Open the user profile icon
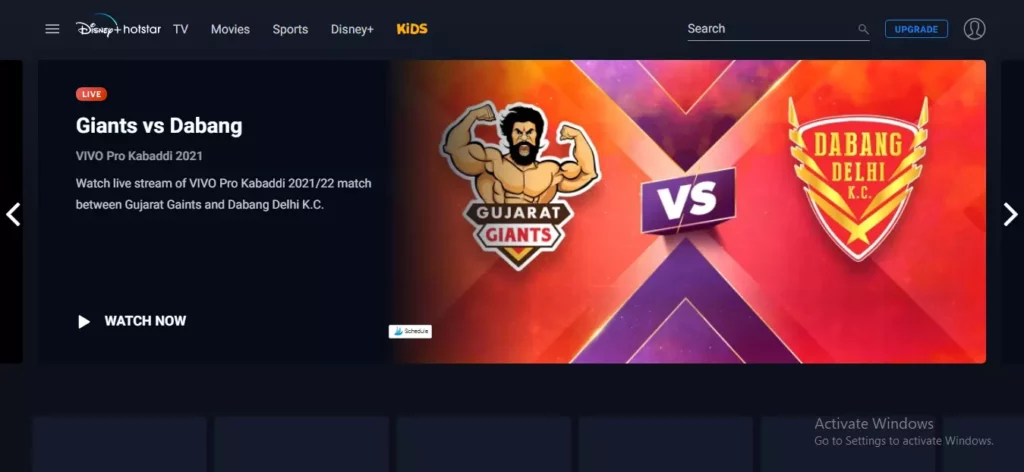 point(974,29)
